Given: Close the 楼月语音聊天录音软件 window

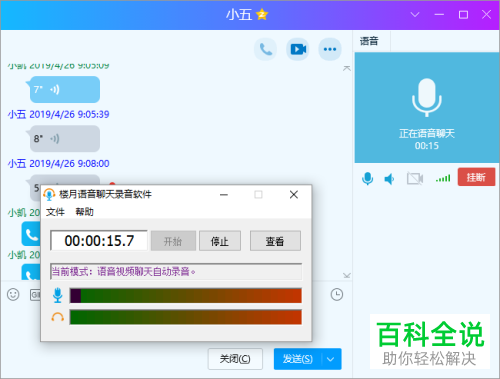Looking at the screenshot, I should coord(294,195).
